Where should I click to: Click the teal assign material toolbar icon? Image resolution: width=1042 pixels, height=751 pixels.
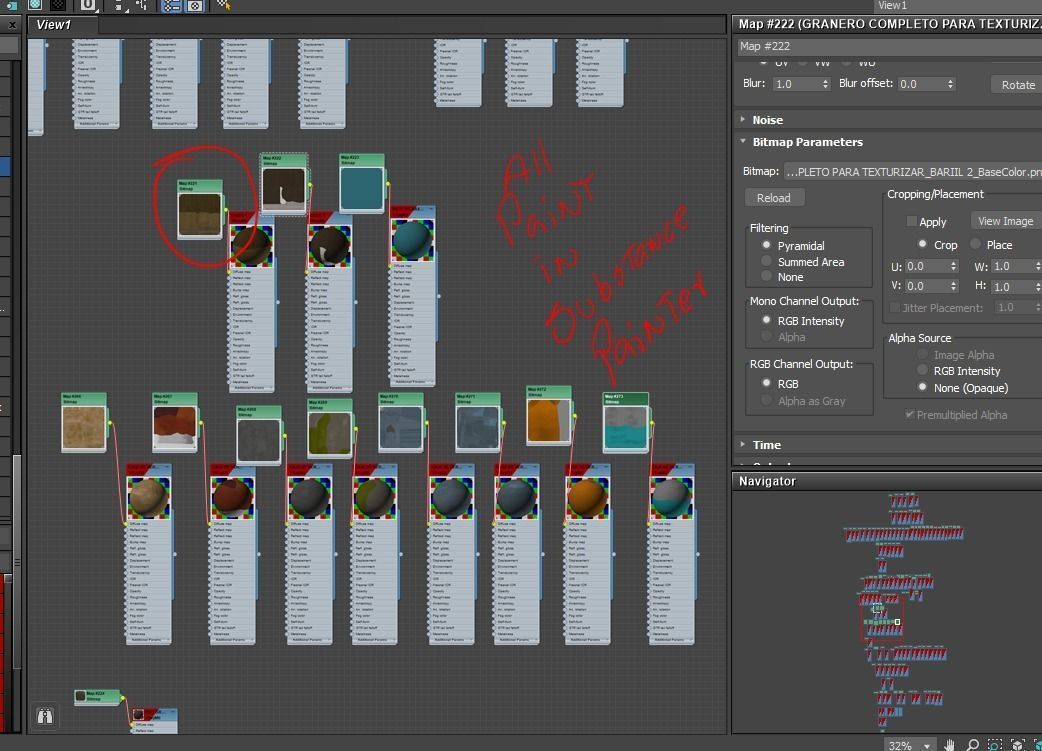[11, 5]
